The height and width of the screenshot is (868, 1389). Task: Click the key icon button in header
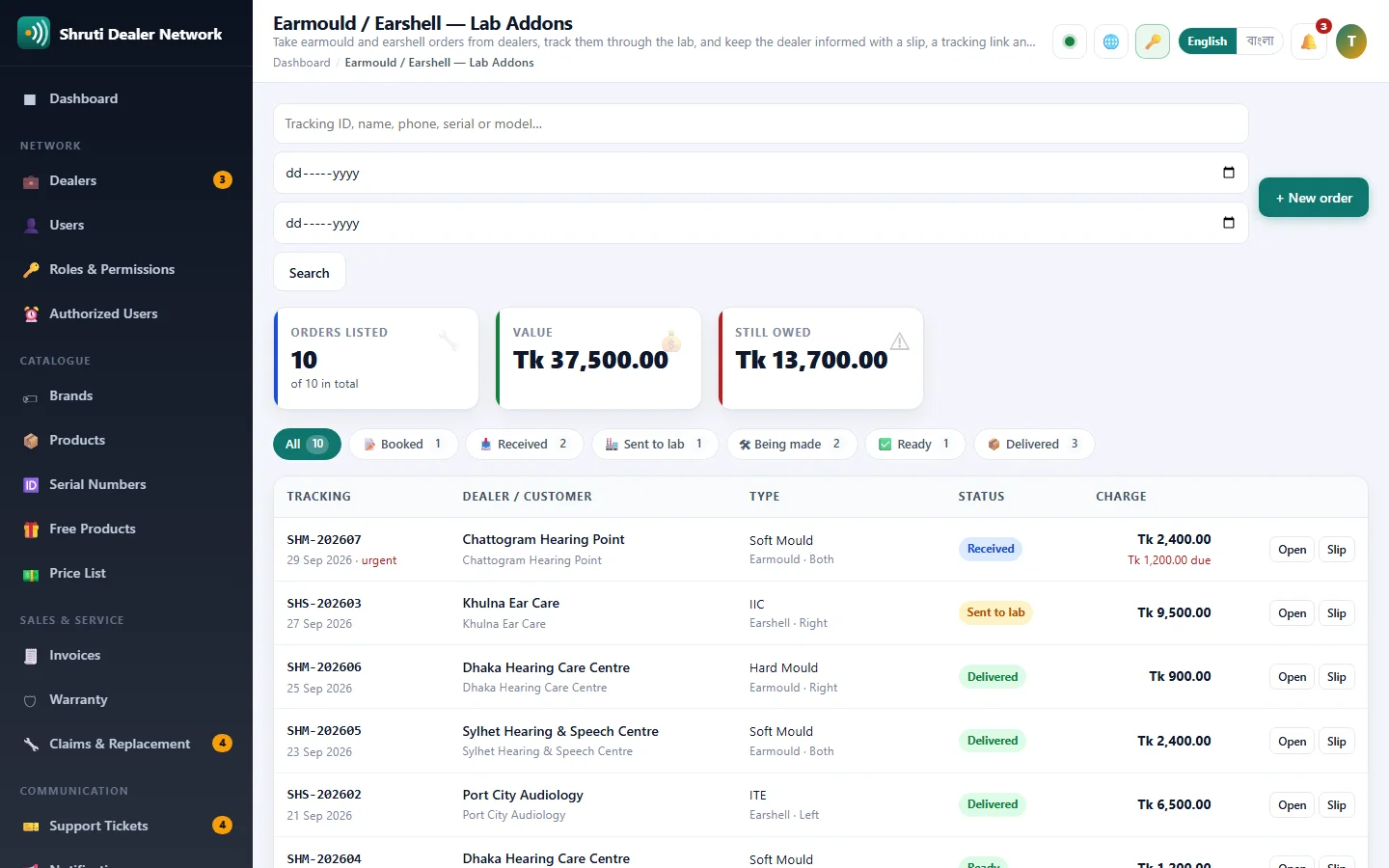tap(1153, 41)
